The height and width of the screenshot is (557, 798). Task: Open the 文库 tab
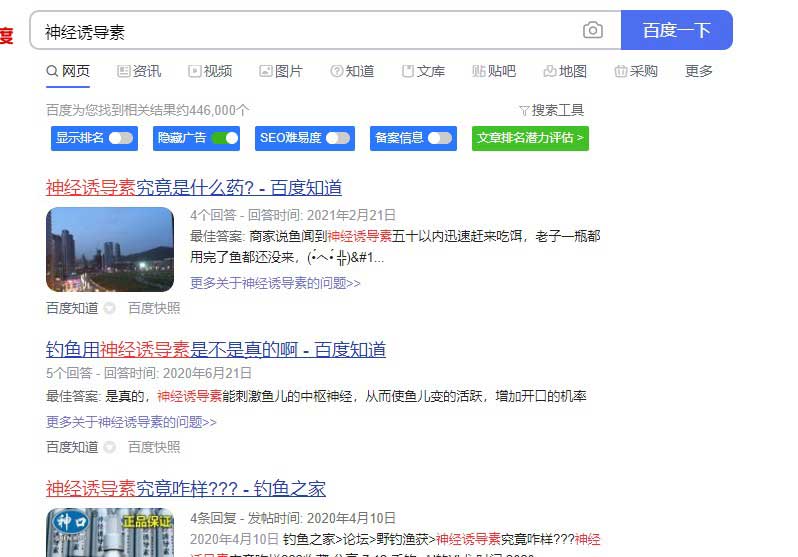tap(423, 71)
